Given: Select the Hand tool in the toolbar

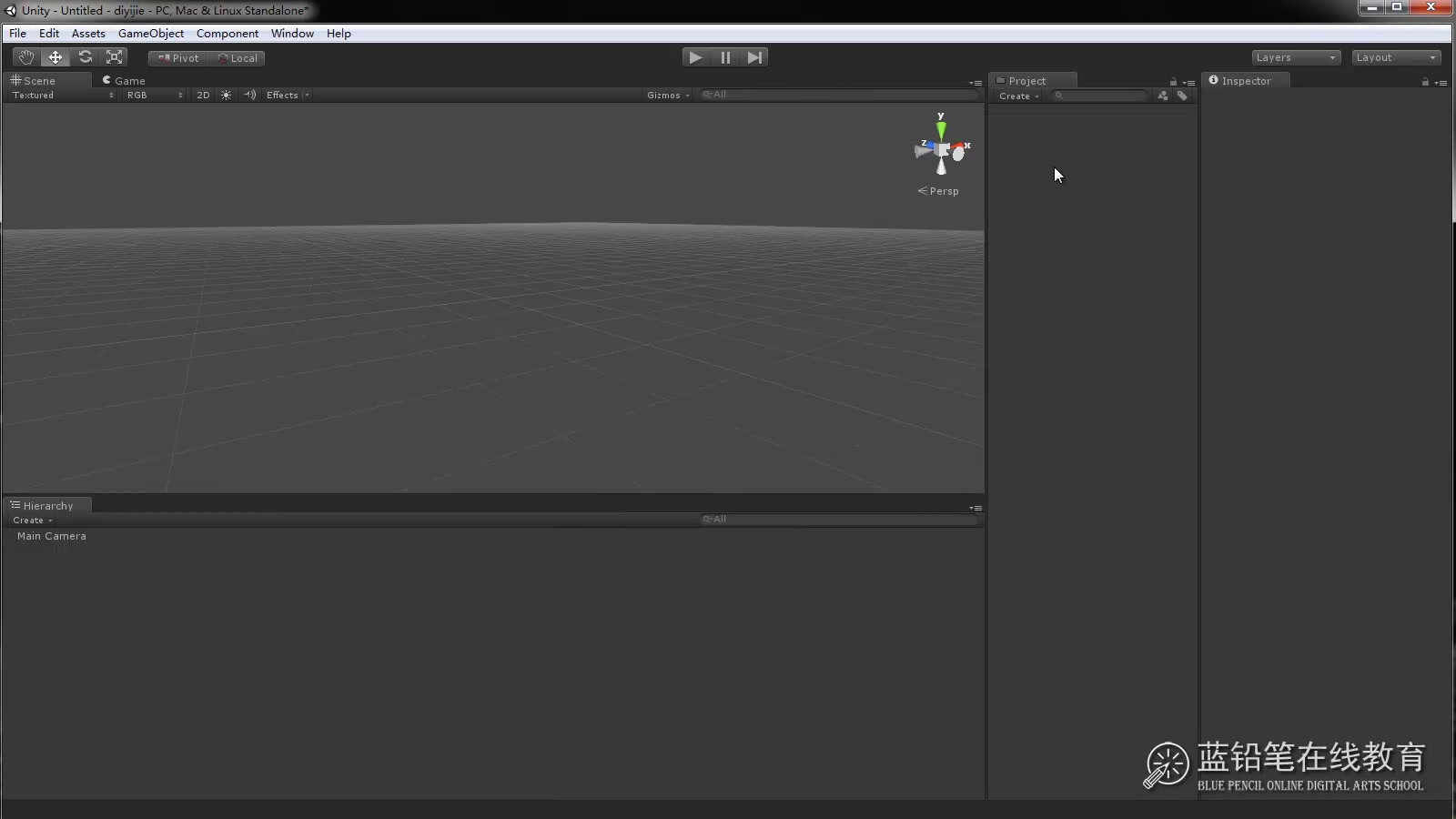Looking at the screenshot, I should click(25, 56).
